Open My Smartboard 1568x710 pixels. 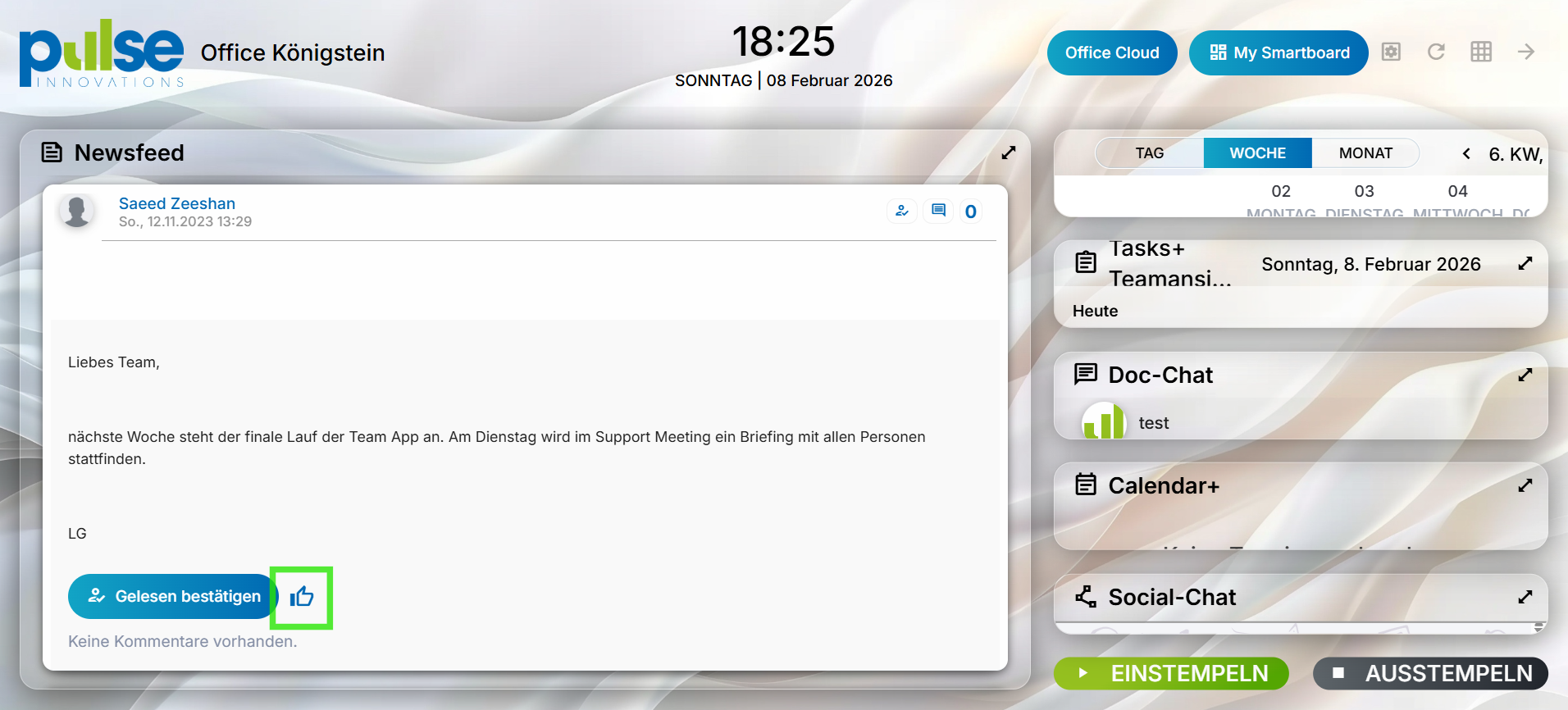tap(1279, 52)
